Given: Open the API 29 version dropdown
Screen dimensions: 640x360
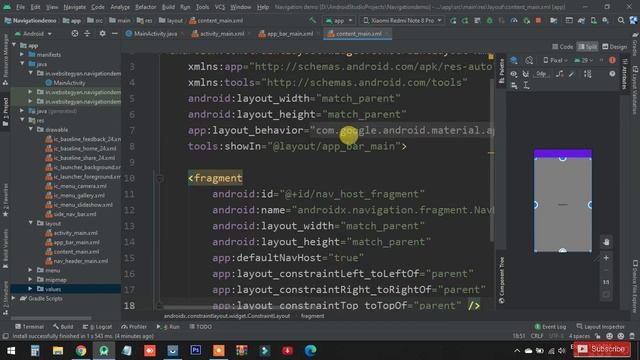Looking at the screenshot, I should (583, 60).
